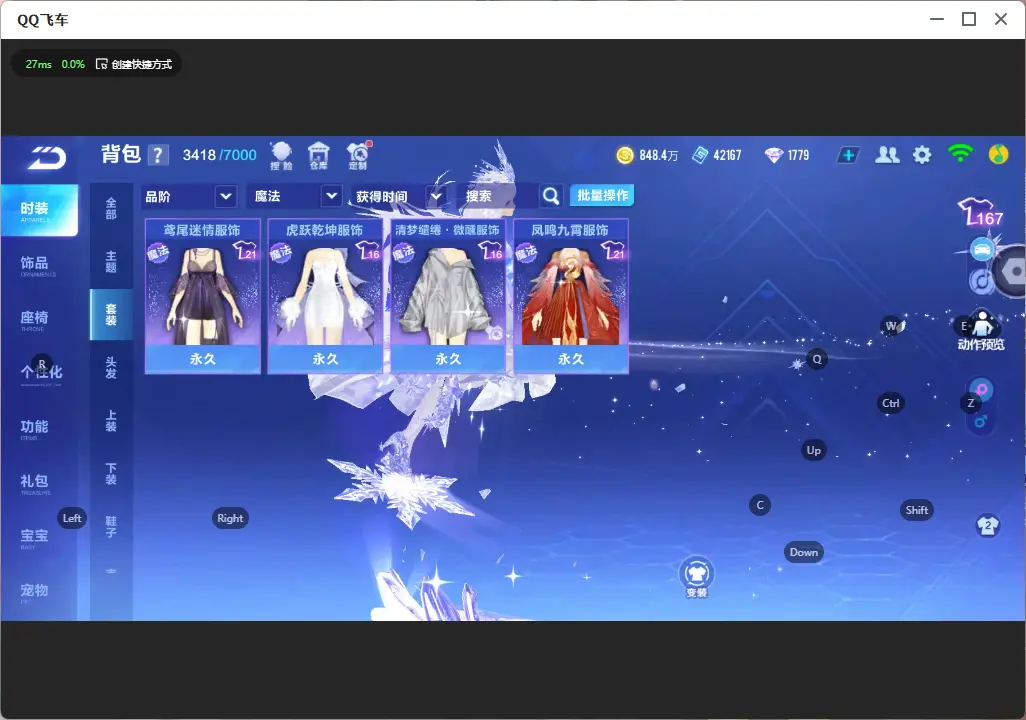Screen dimensions: 1026x720
Task: Click the blue coupon currency icon
Action: point(700,155)
